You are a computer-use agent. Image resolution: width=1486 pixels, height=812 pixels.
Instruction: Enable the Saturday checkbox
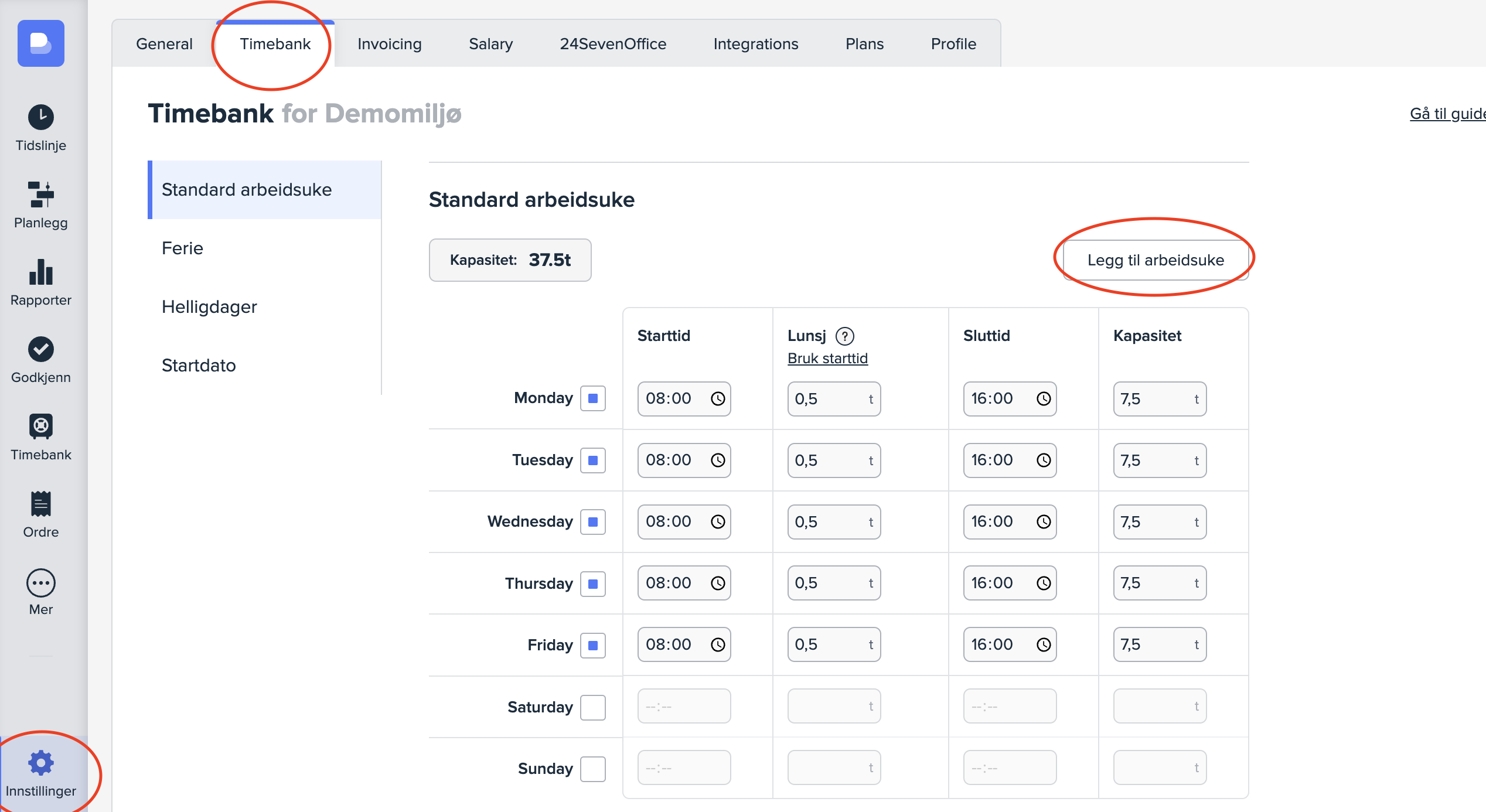[x=592, y=707]
